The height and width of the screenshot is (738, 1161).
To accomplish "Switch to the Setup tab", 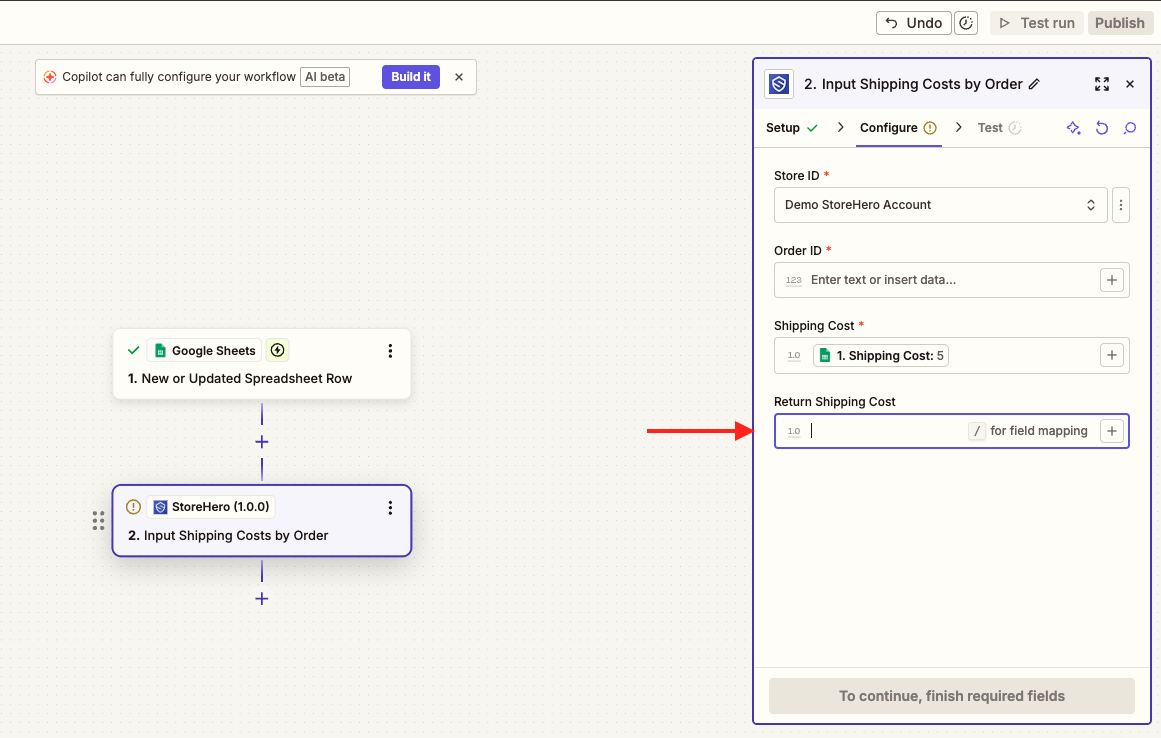I will pyautogui.click(x=783, y=128).
